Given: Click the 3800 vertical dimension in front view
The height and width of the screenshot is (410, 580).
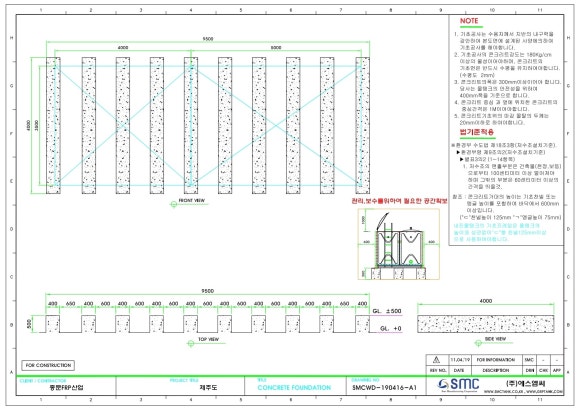Looking at the screenshot, I should point(36,125).
